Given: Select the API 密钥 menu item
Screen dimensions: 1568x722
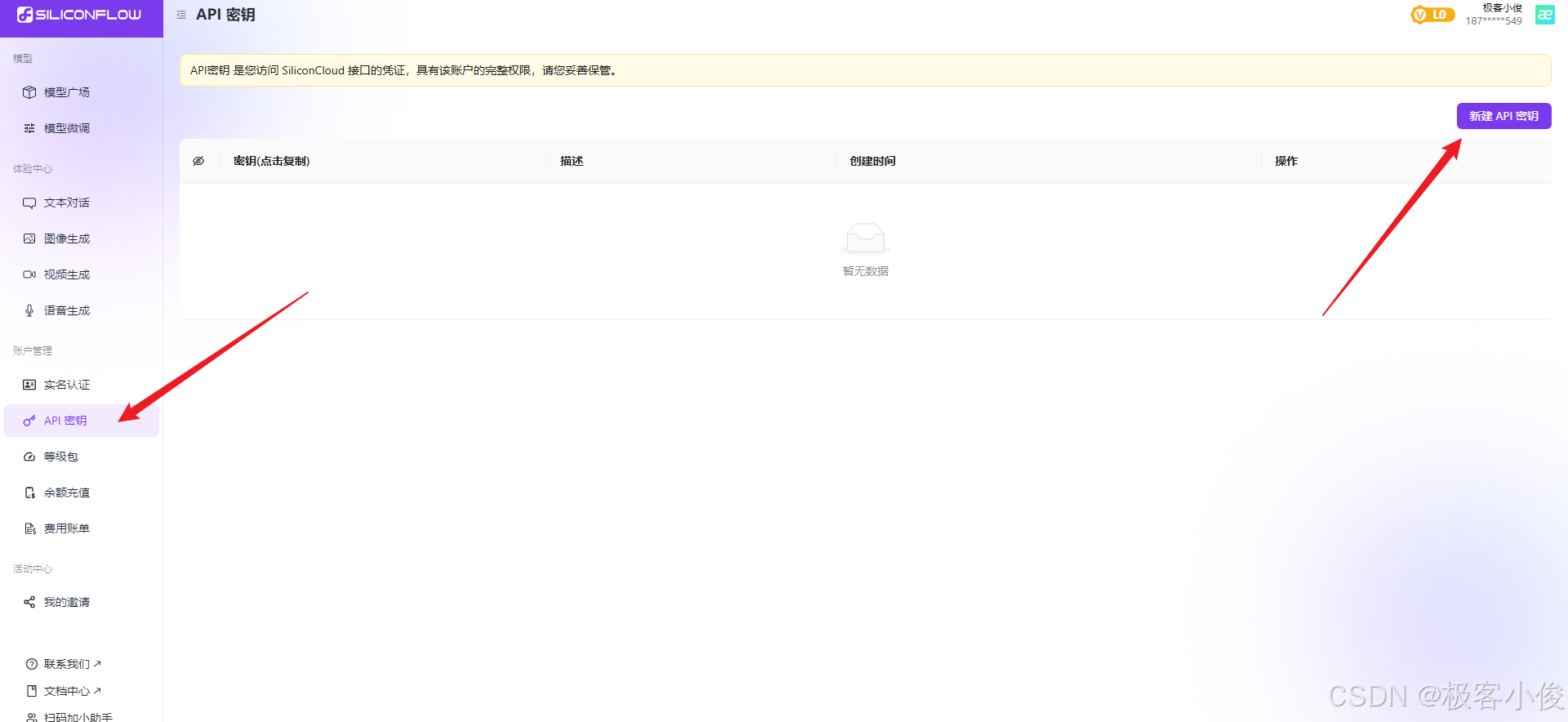Looking at the screenshot, I should pyautogui.click(x=82, y=421).
